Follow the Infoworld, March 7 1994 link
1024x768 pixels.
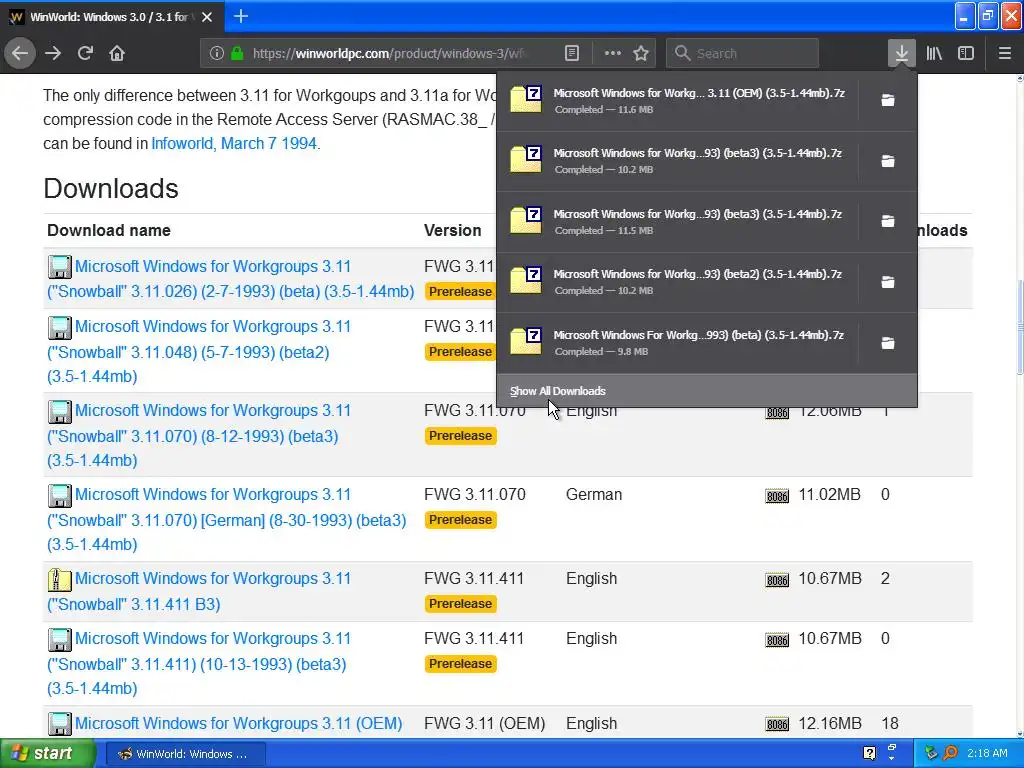[234, 143]
